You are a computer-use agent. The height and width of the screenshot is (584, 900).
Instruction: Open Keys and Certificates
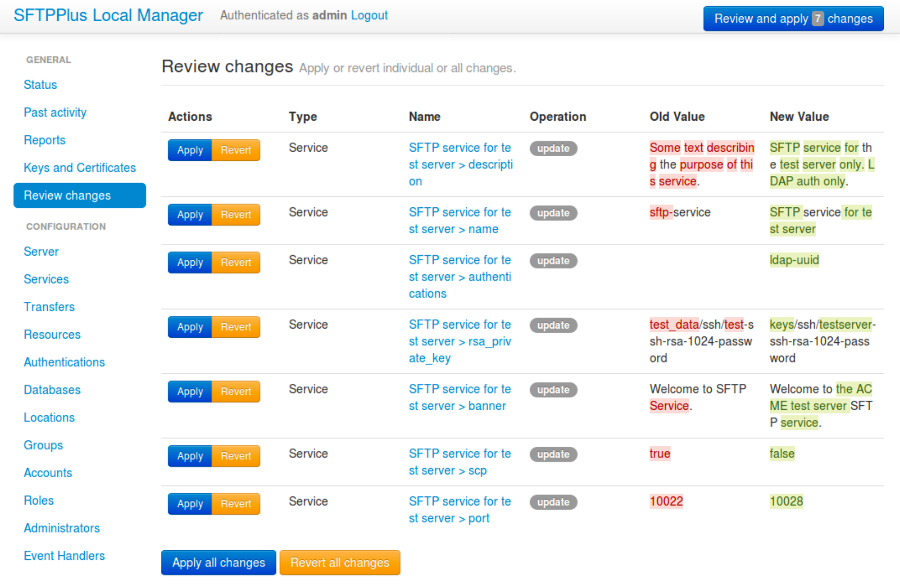click(x=79, y=167)
